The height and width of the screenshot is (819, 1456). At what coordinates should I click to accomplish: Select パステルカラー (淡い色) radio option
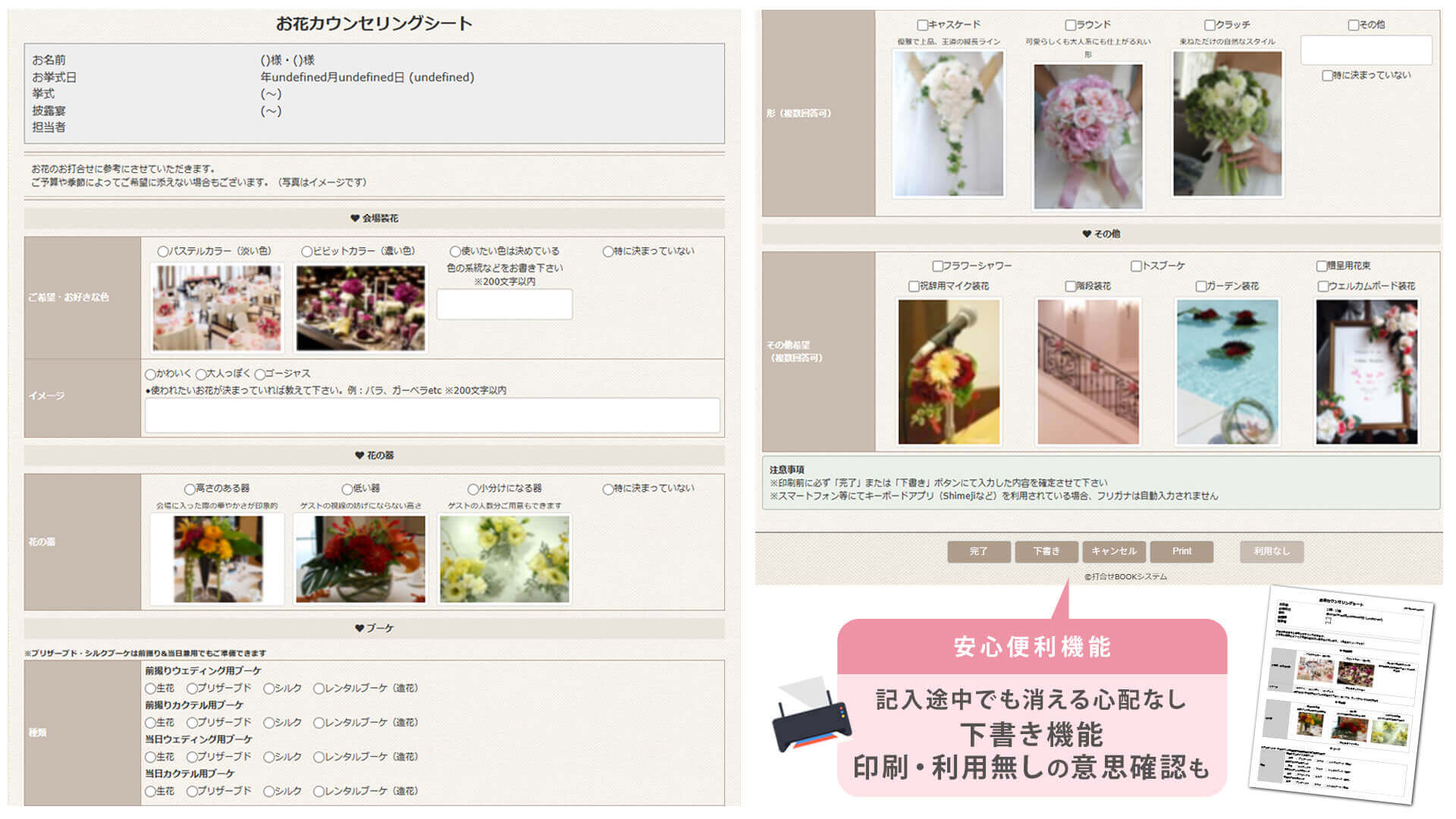pos(163,251)
